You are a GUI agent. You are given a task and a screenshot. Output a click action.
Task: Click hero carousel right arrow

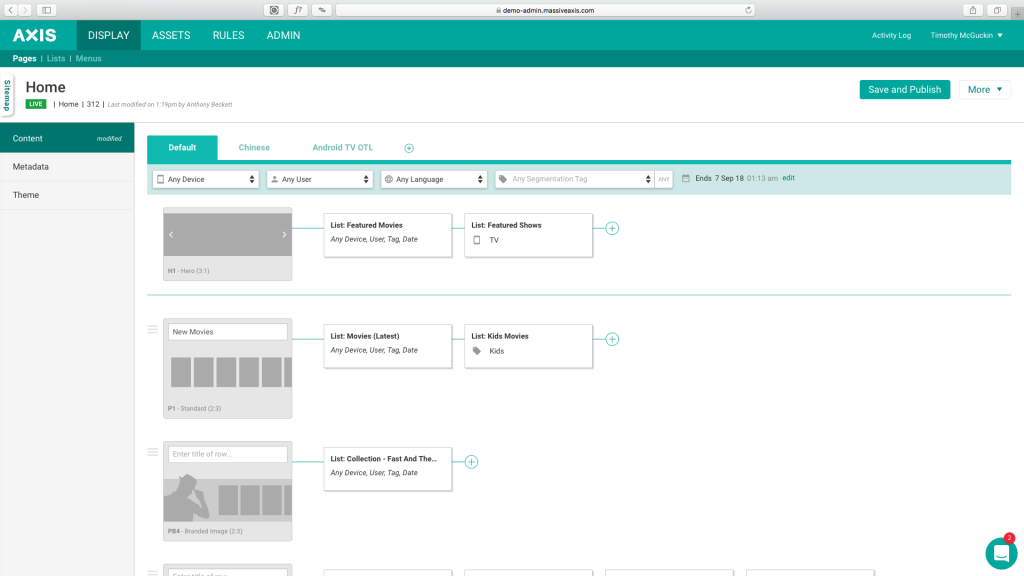coord(284,235)
